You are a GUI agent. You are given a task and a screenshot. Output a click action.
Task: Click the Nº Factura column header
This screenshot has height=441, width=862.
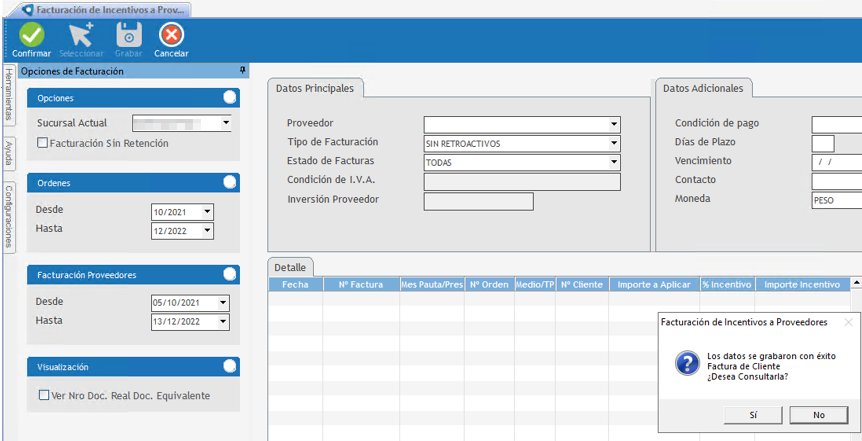pyautogui.click(x=361, y=284)
